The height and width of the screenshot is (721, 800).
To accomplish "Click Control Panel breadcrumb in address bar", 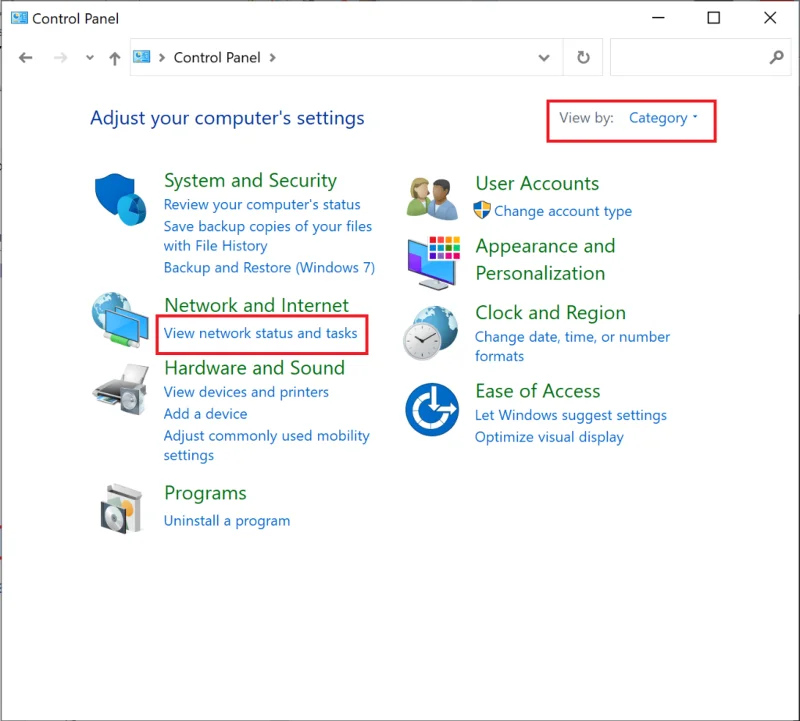I will coord(217,58).
